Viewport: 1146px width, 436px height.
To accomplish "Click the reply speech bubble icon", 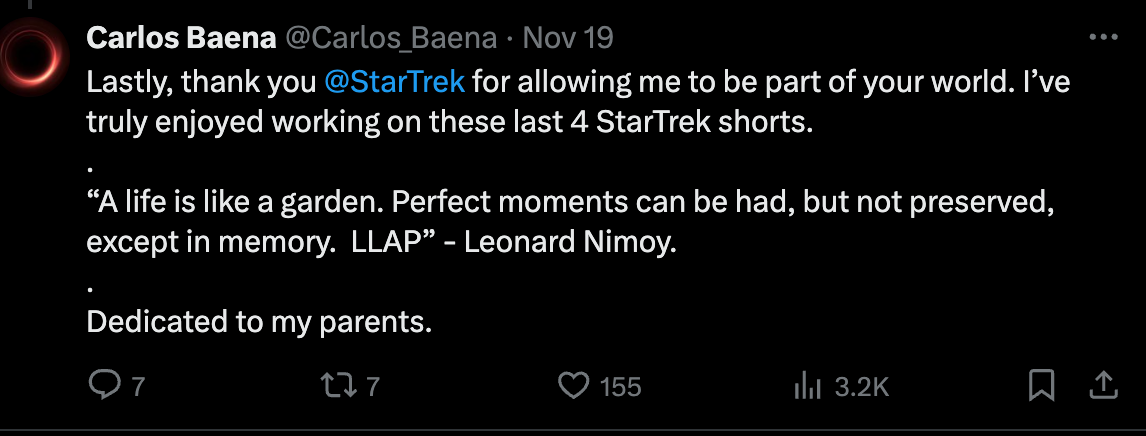I will 103,386.
